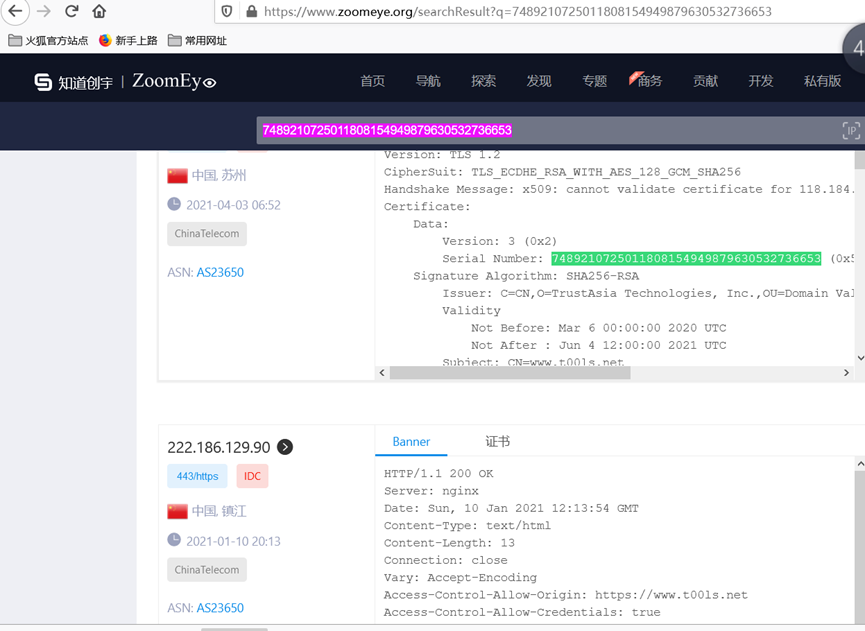This screenshot has height=631, width=865.
Task: Open details arrow next to 222.186.129.90
Action: click(285, 447)
